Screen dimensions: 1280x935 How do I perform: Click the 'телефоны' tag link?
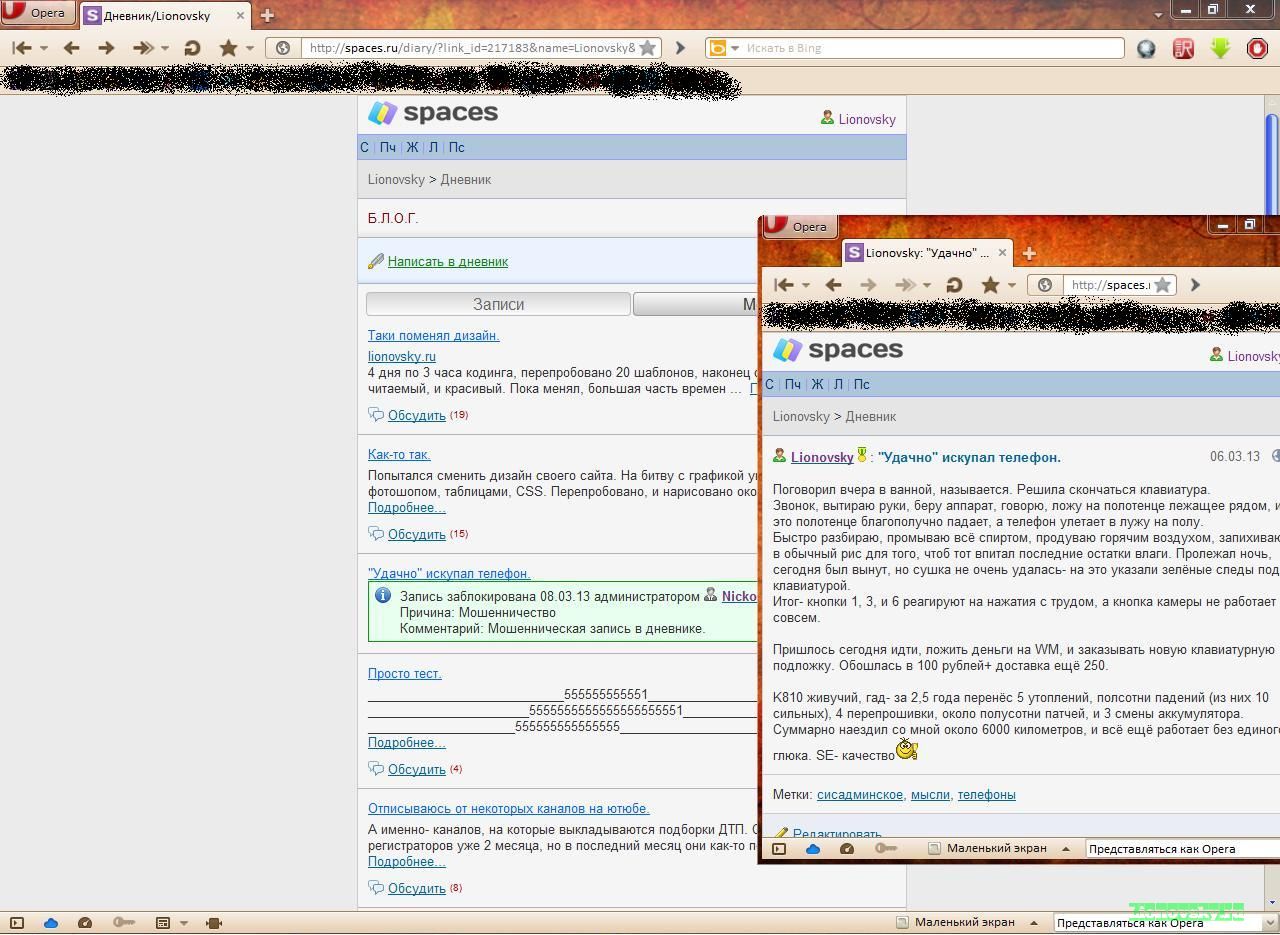986,795
